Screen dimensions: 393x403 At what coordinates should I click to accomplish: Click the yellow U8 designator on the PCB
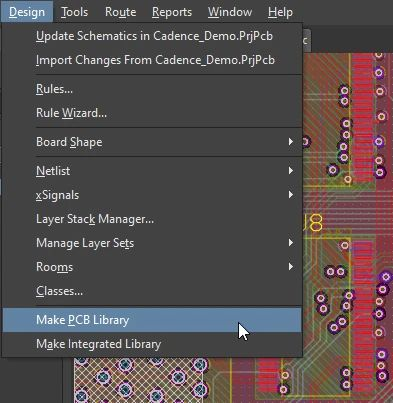[x=313, y=223]
